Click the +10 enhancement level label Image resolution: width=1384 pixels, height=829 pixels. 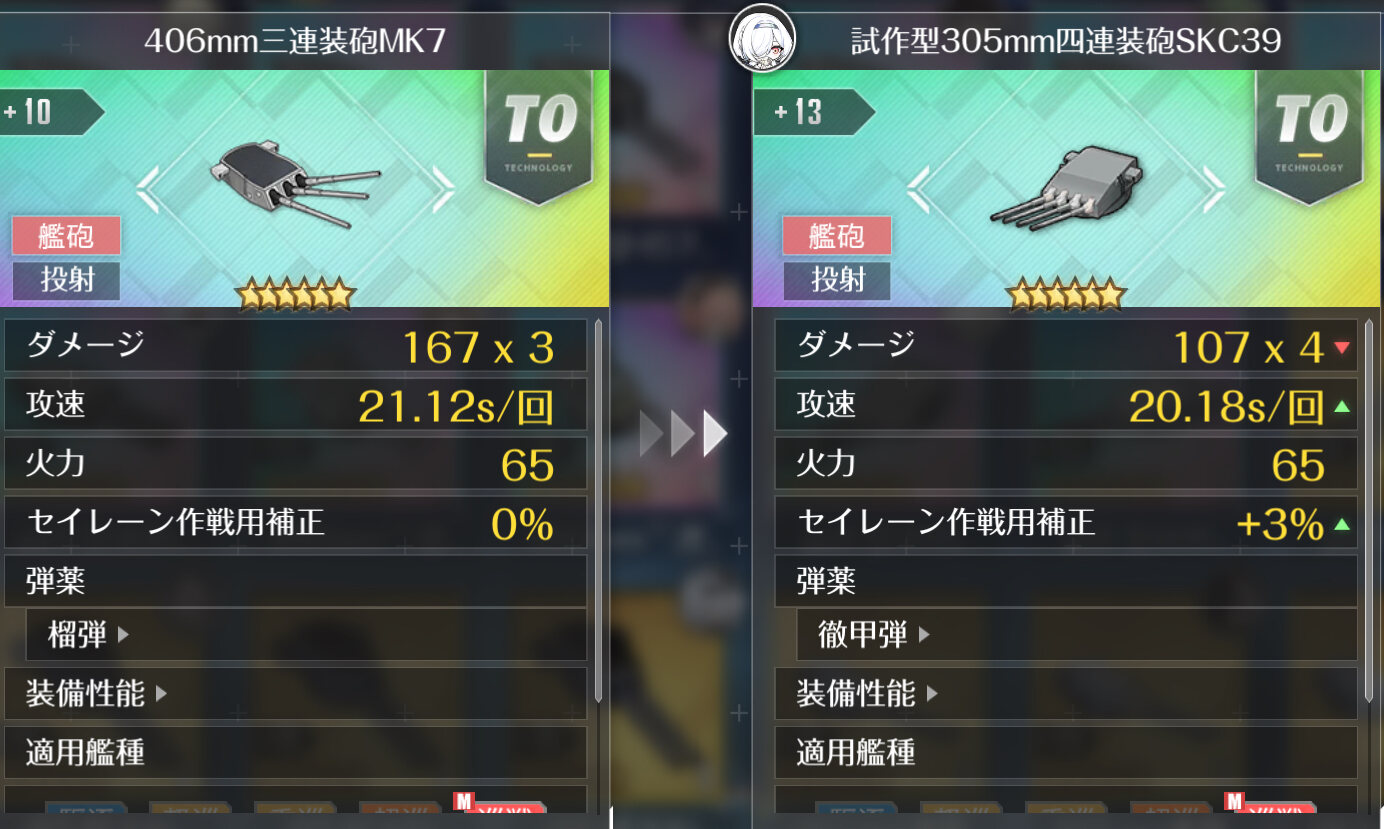click(x=45, y=112)
